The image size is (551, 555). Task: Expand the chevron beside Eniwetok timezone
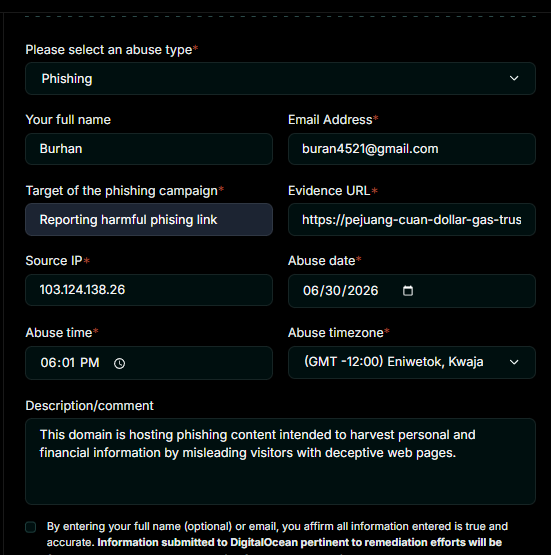(514, 362)
